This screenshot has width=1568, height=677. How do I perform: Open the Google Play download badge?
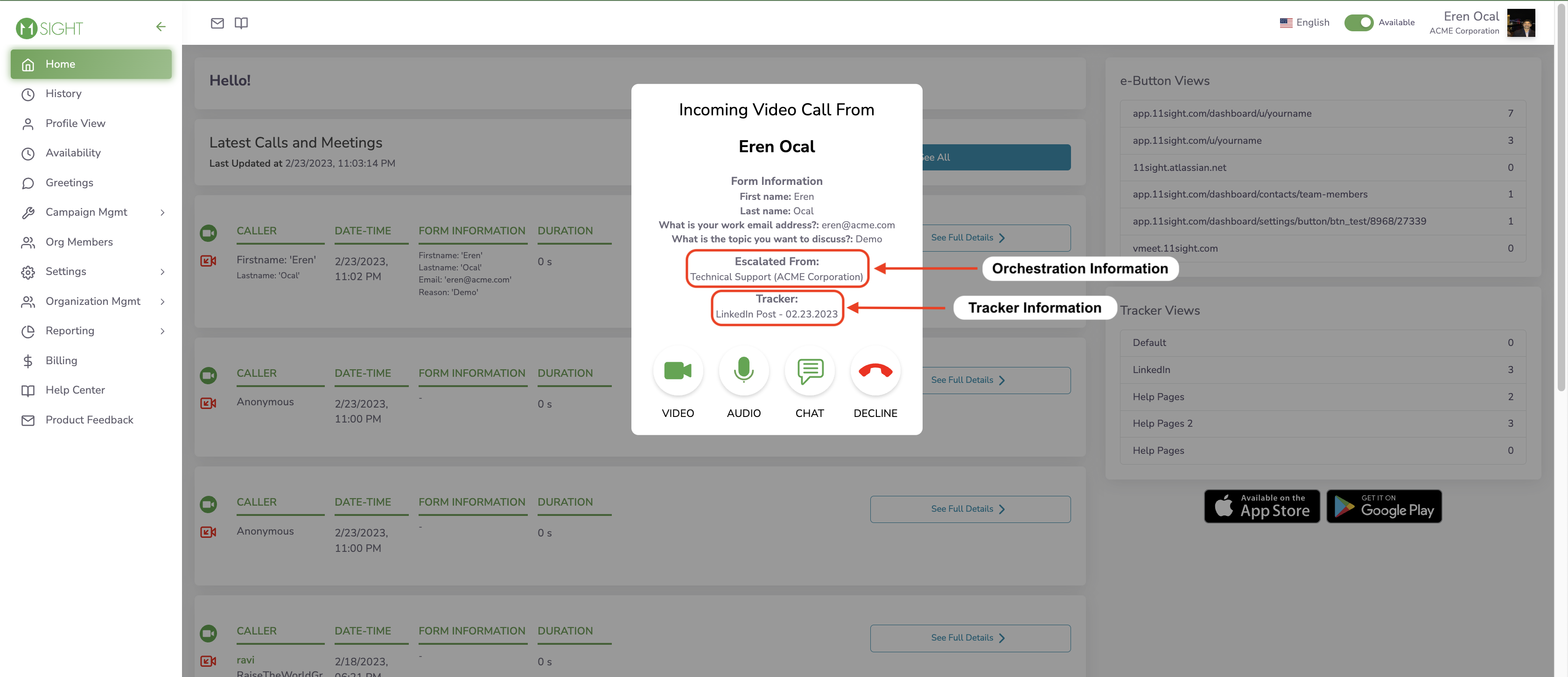pos(1384,507)
